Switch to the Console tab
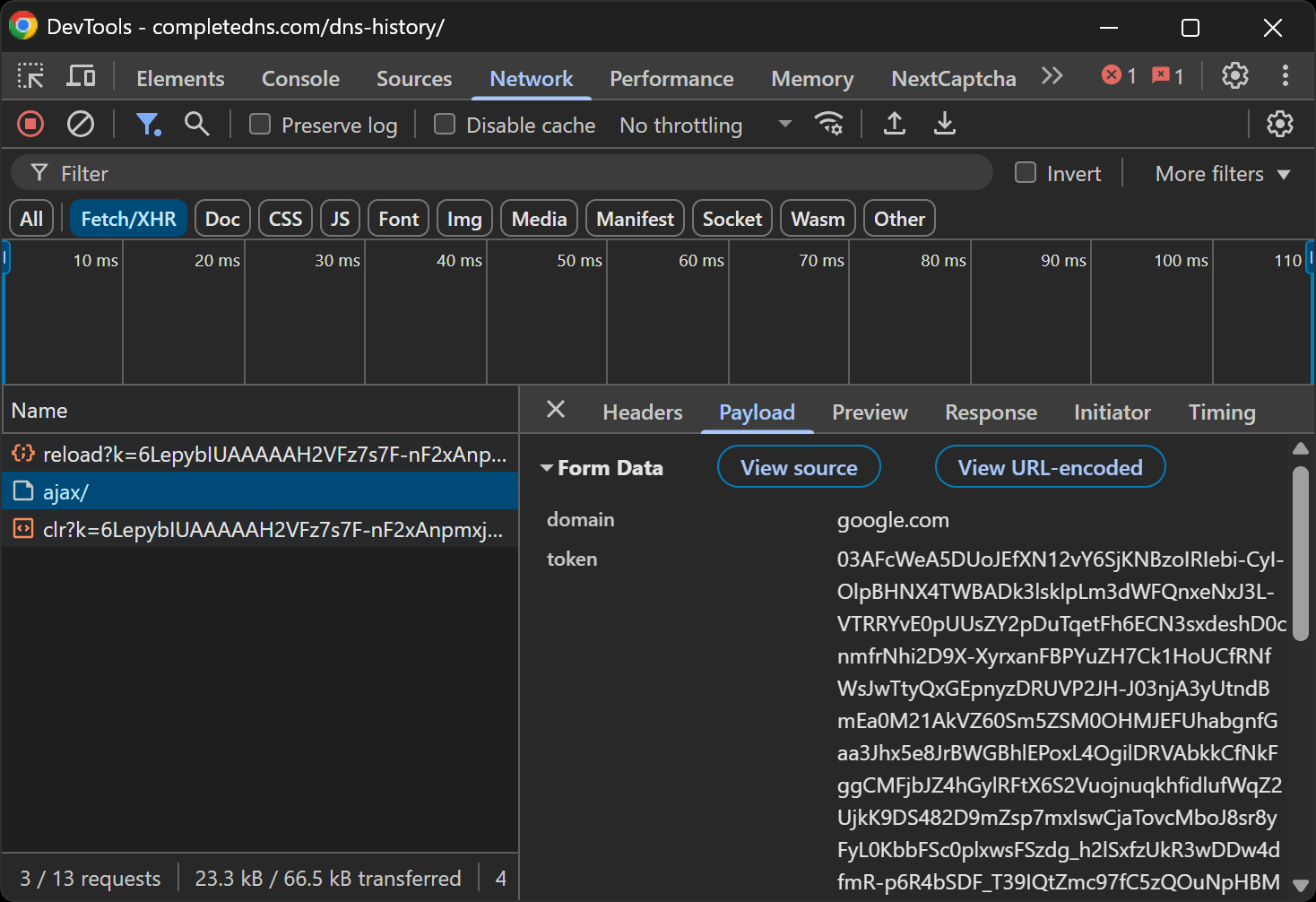1316x902 pixels. pyautogui.click(x=300, y=79)
